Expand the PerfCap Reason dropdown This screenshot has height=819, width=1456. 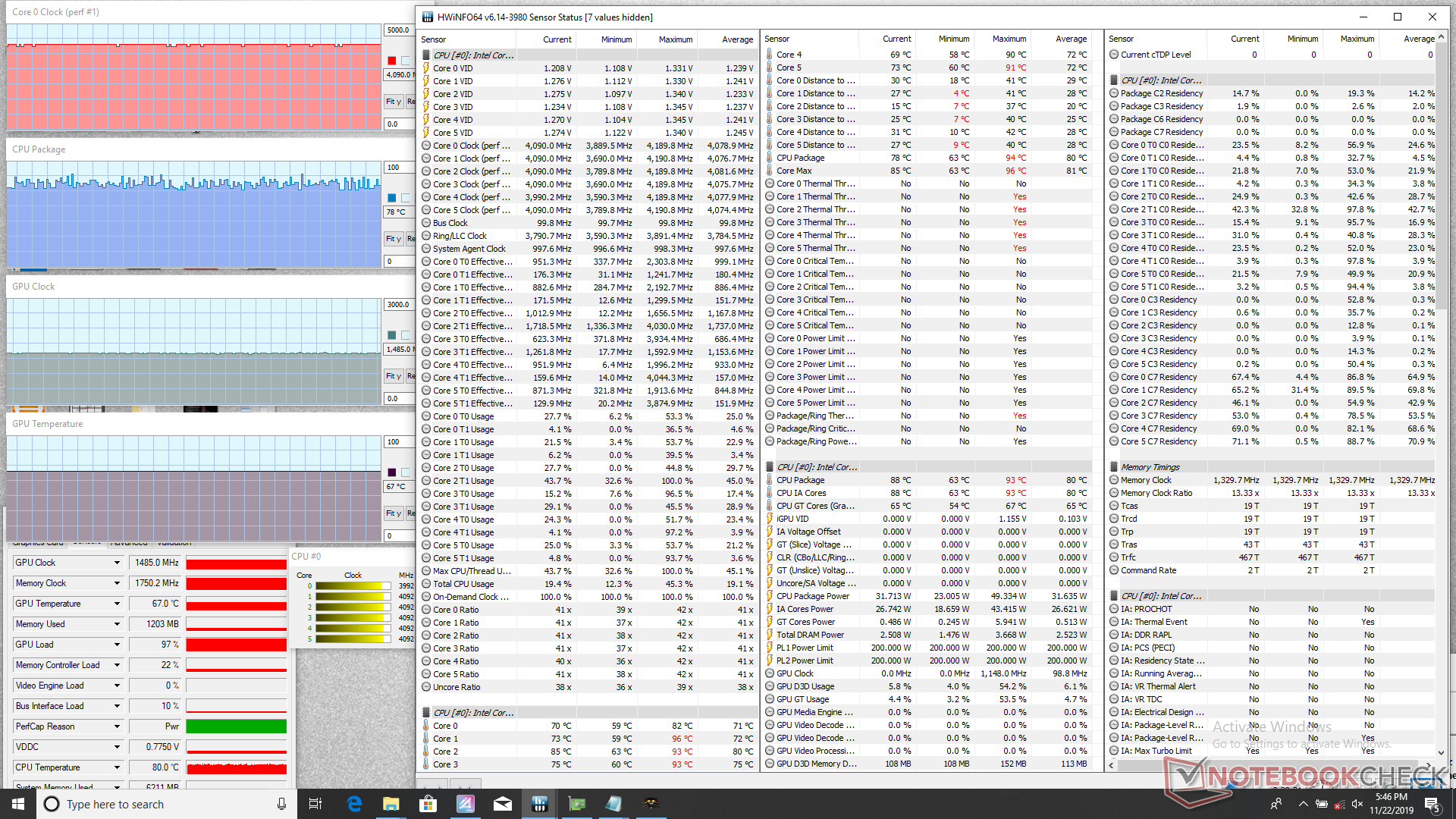coord(117,726)
